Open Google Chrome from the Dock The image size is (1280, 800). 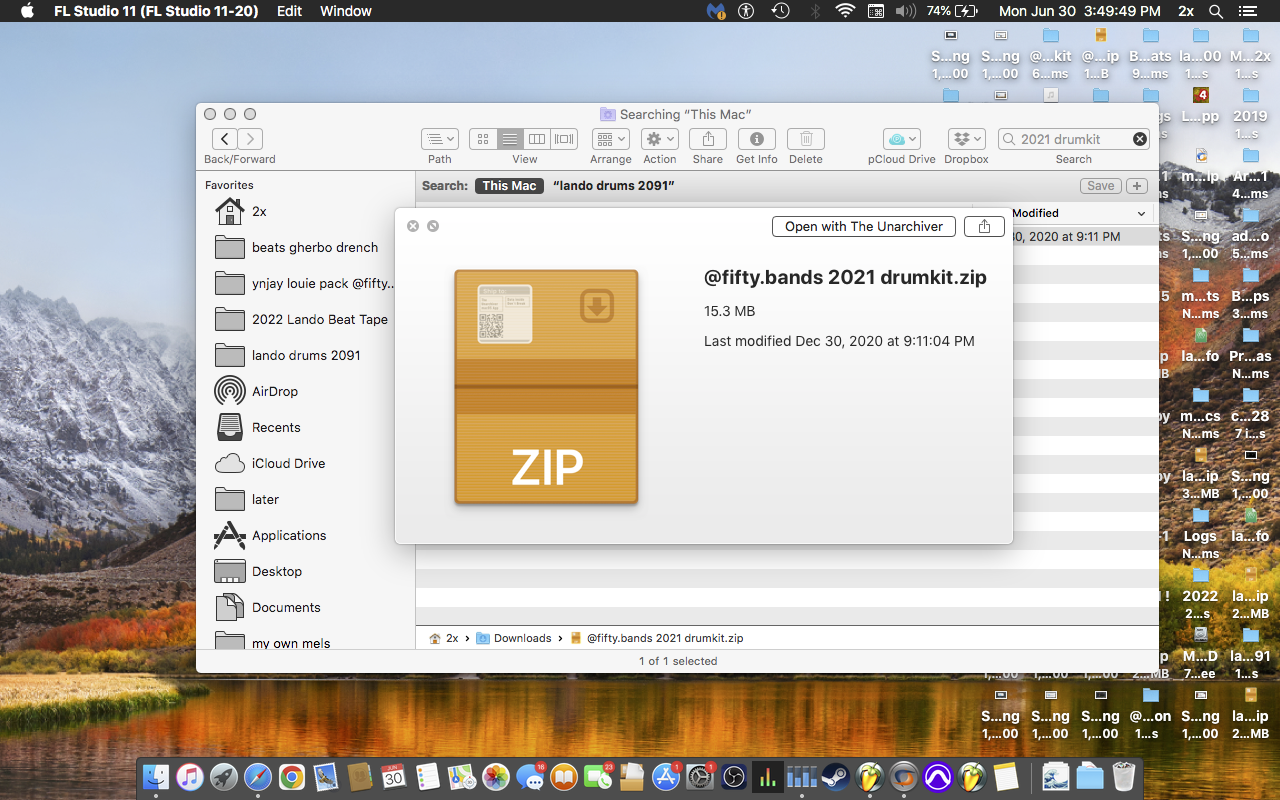pyautogui.click(x=292, y=776)
